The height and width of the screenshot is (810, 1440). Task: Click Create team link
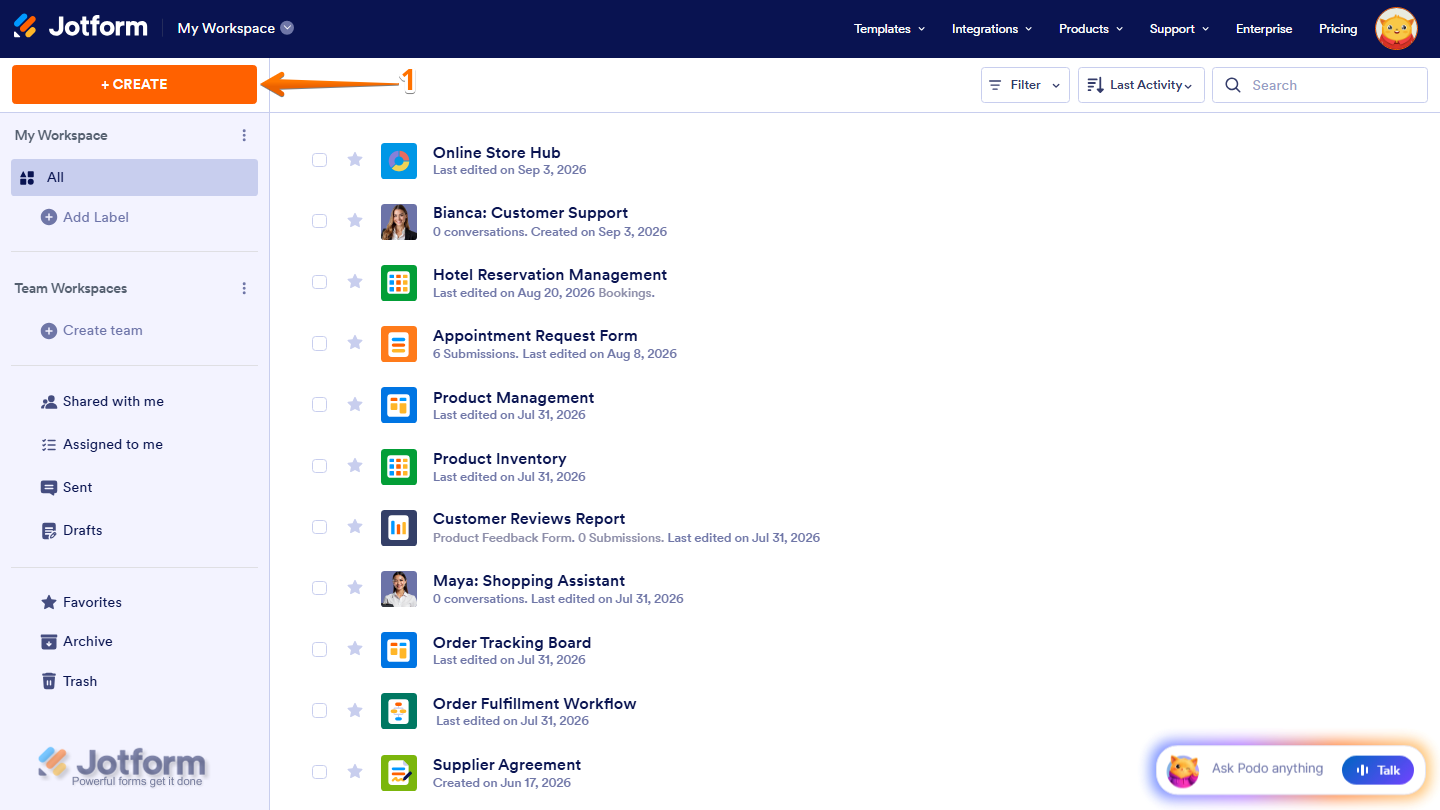[x=92, y=330]
